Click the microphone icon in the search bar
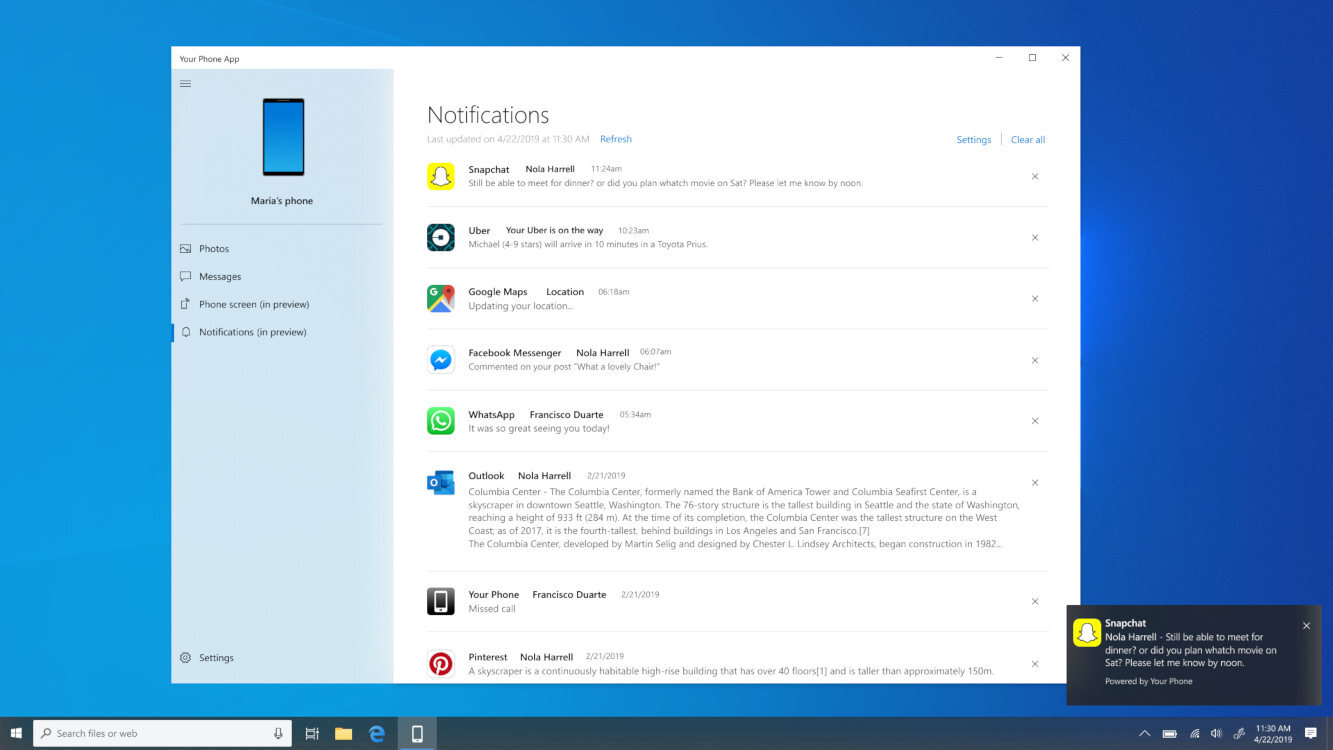 pos(277,733)
